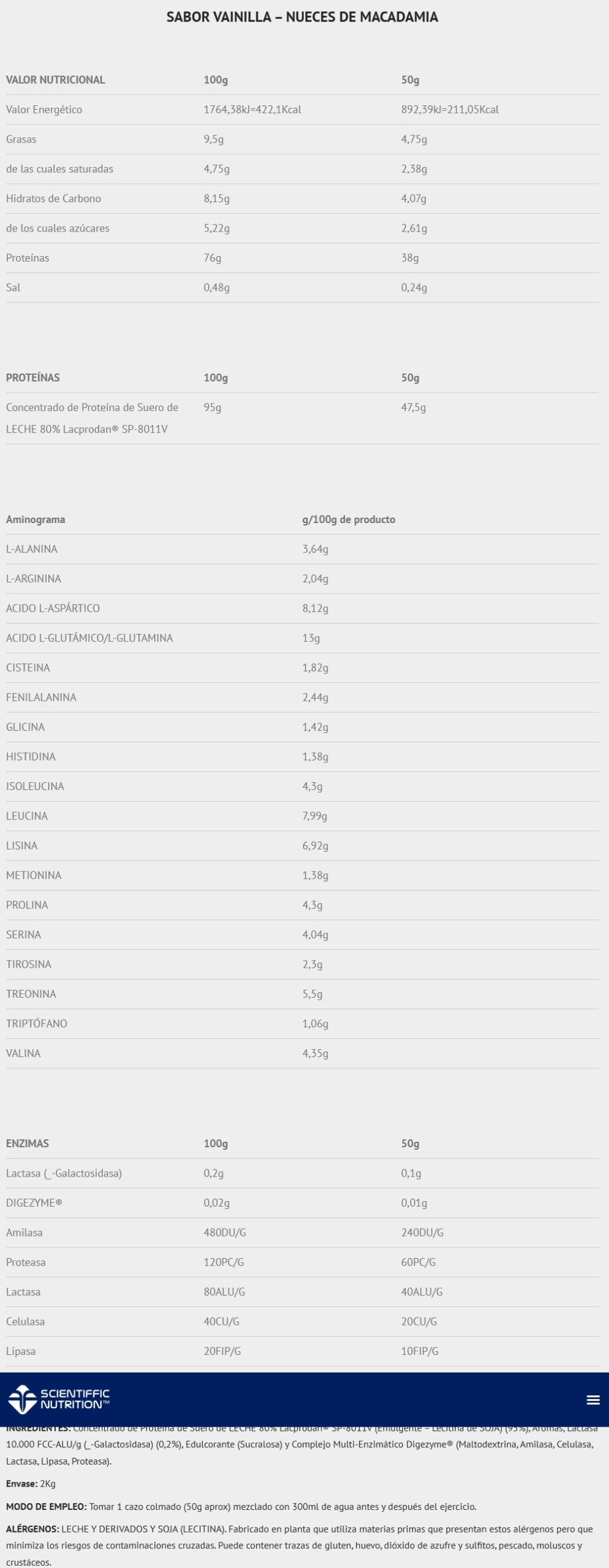Click the Sabor Vainilla – Nueces de Macadamia heading

[x=302, y=17]
